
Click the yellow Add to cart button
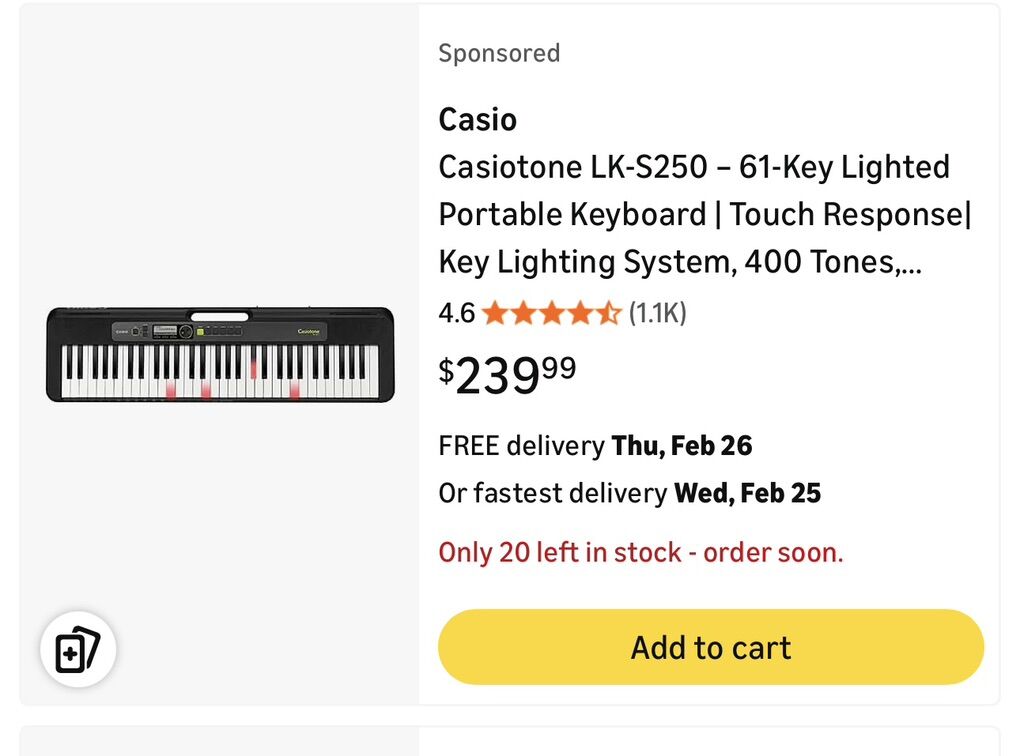pyautogui.click(x=711, y=647)
